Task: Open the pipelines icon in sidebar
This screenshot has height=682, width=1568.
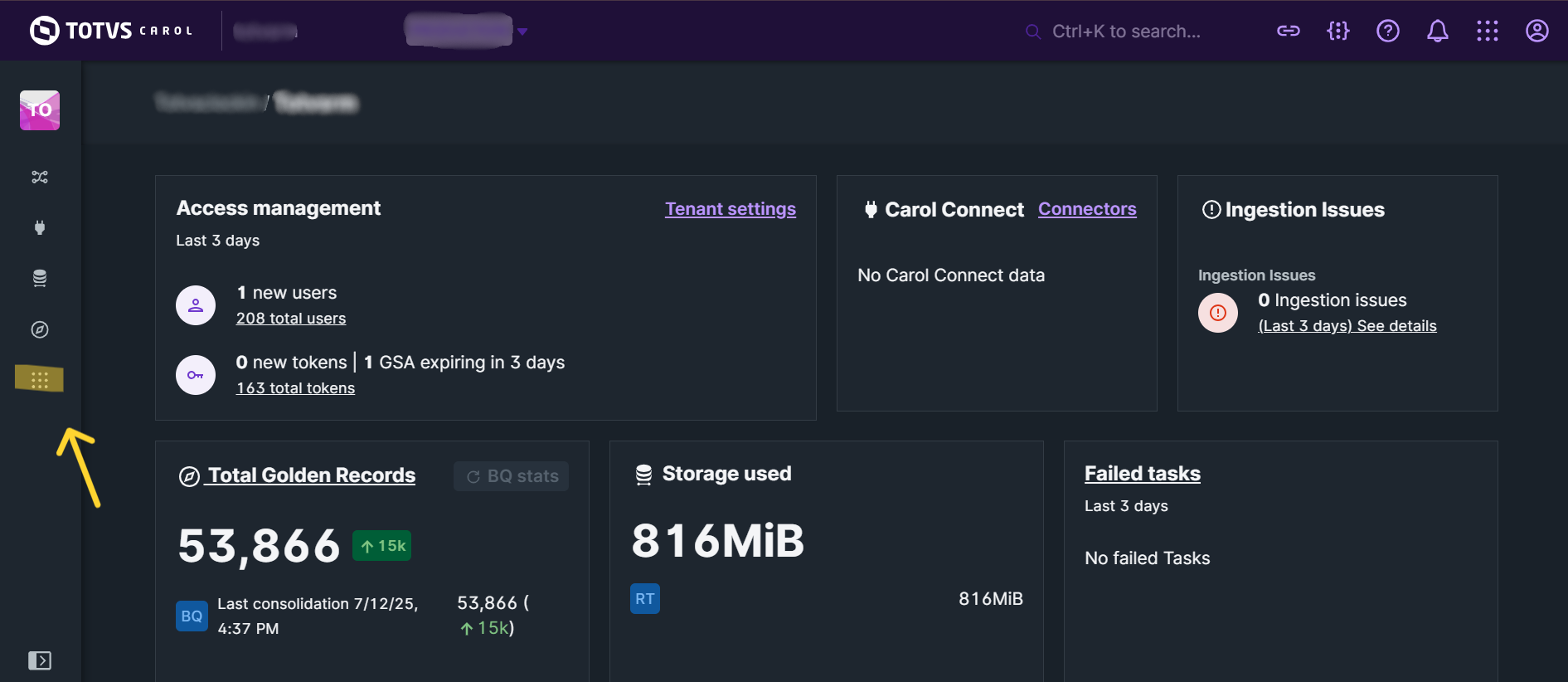Action: click(40, 177)
